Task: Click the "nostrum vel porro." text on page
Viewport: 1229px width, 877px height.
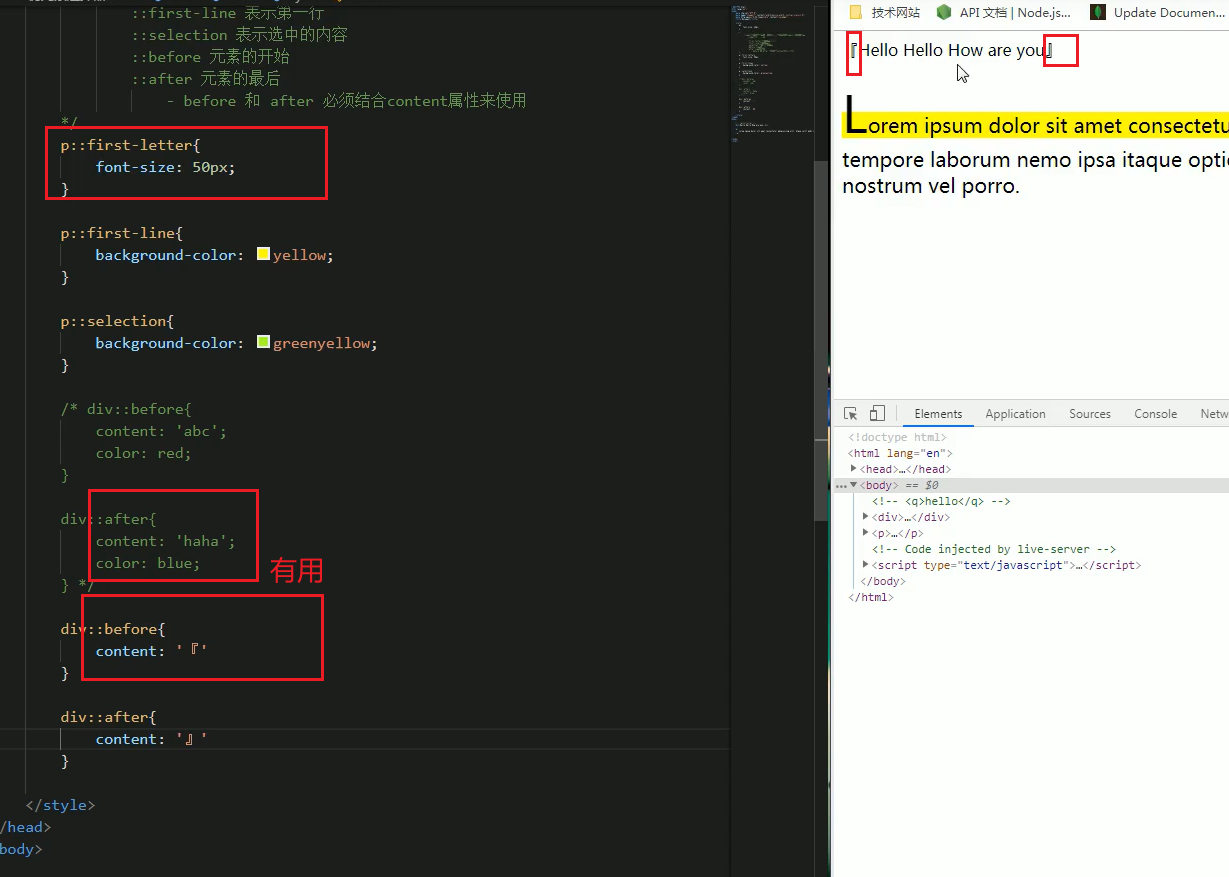Action: coord(931,186)
